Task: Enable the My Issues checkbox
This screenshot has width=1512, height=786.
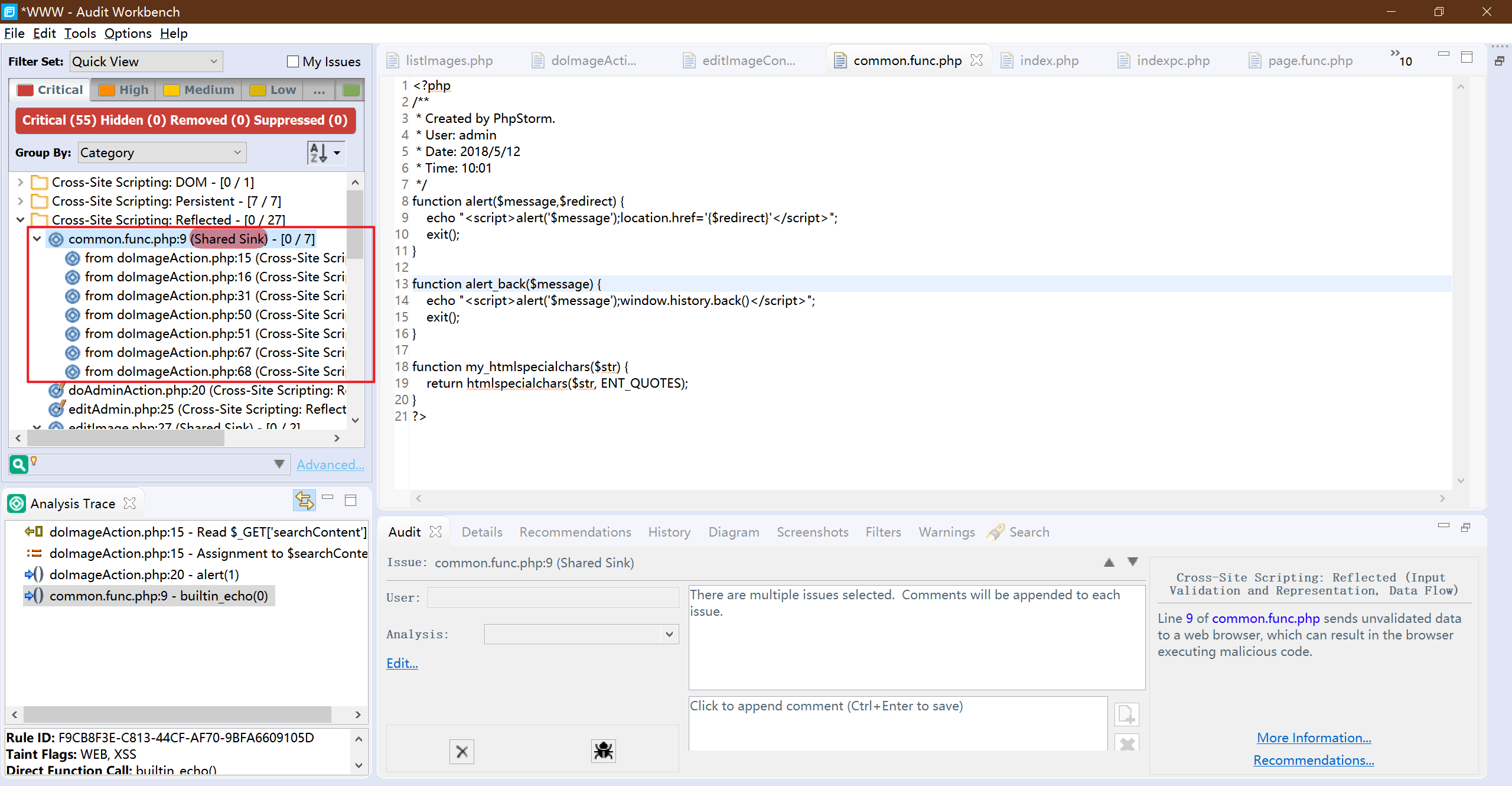Action: click(293, 61)
